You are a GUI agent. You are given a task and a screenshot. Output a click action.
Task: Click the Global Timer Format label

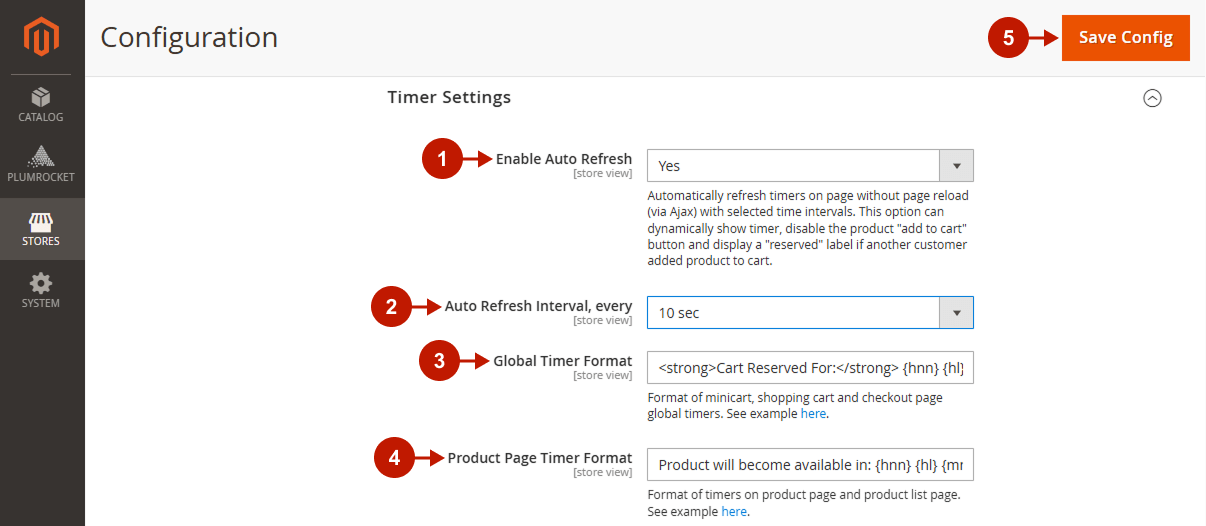[562, 361]
